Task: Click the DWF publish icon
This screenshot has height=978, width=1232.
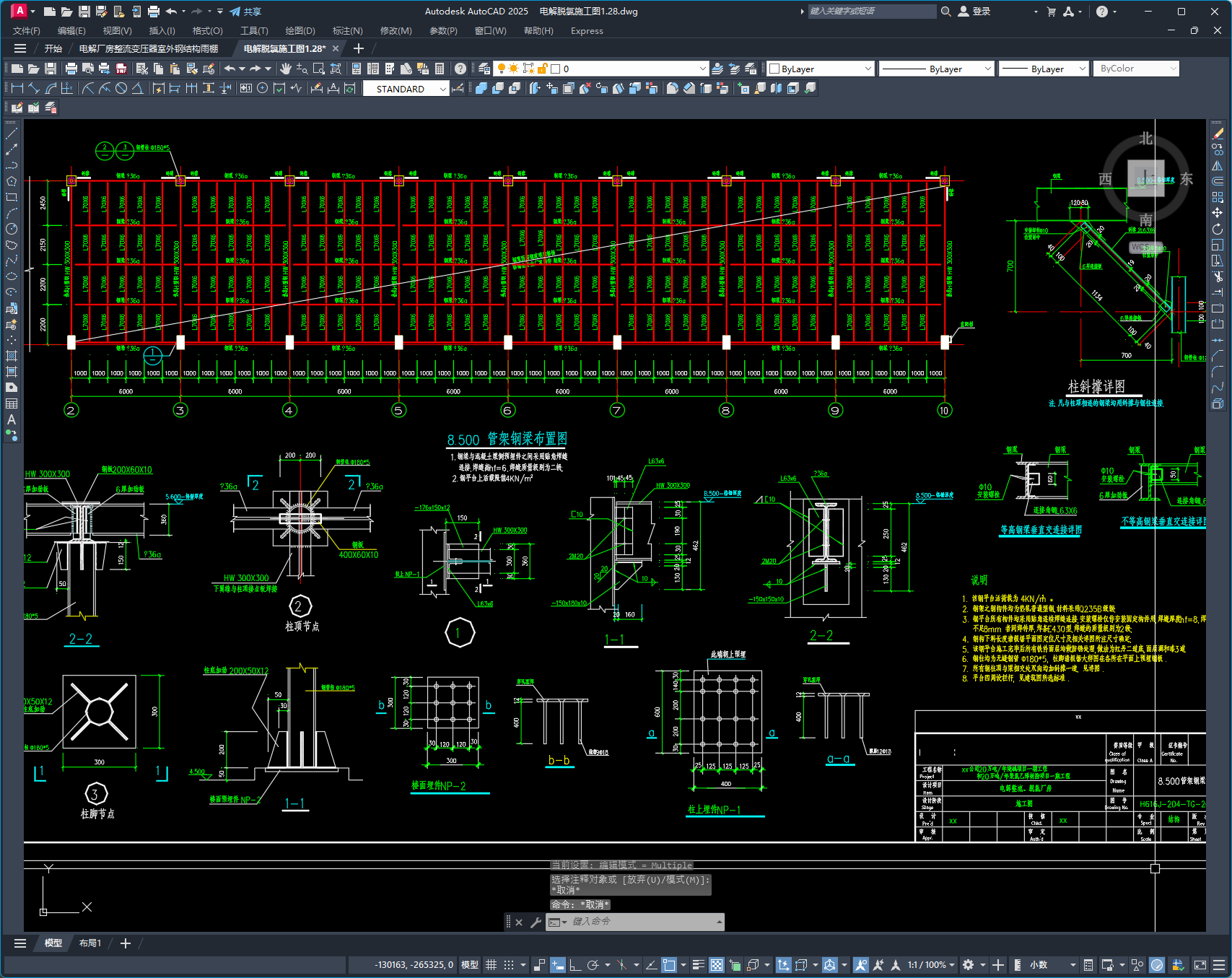Action: (x=121, y=69)
